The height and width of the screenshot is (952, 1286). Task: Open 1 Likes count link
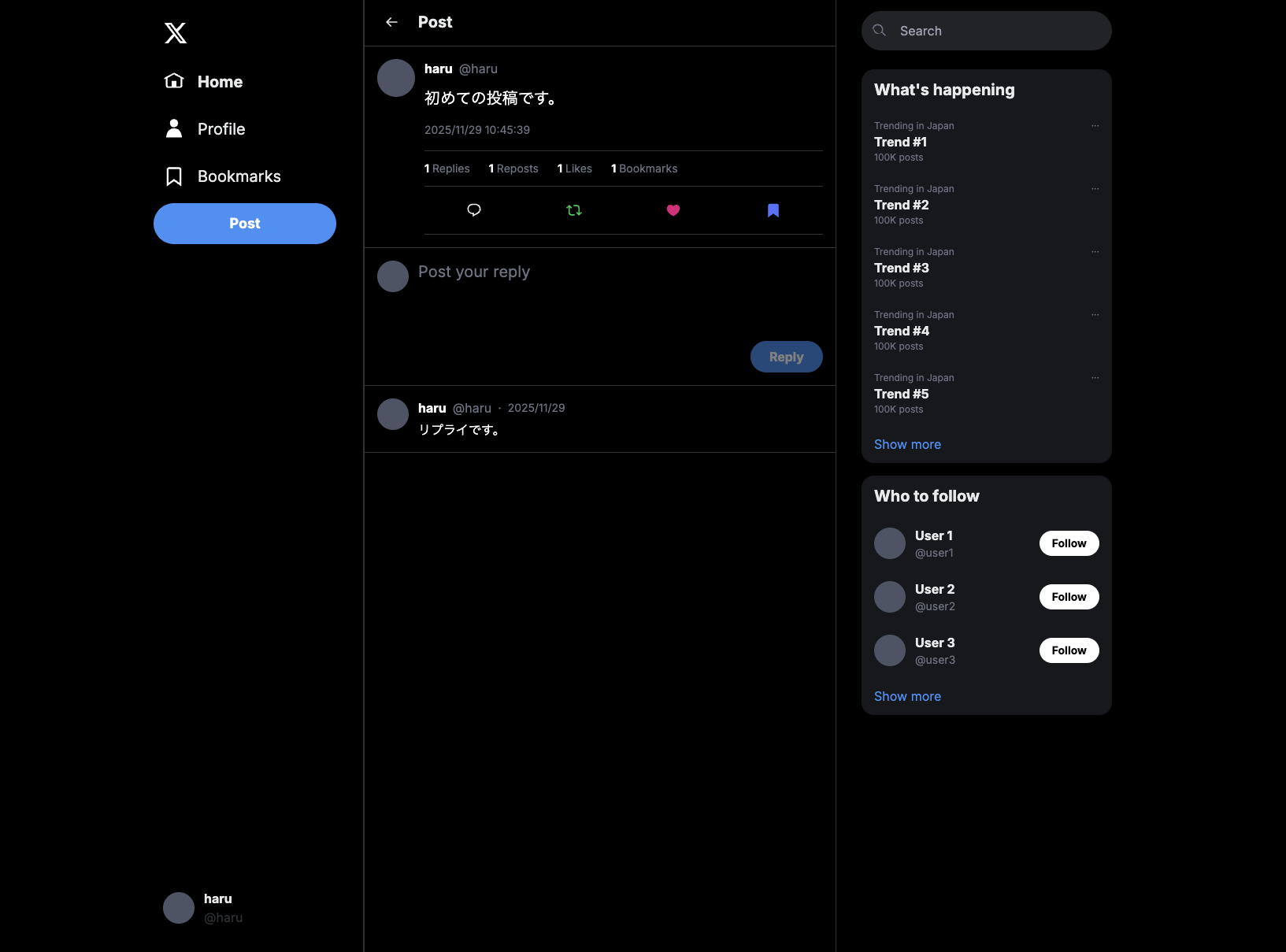pyautogui.click(x=575, y=169)
